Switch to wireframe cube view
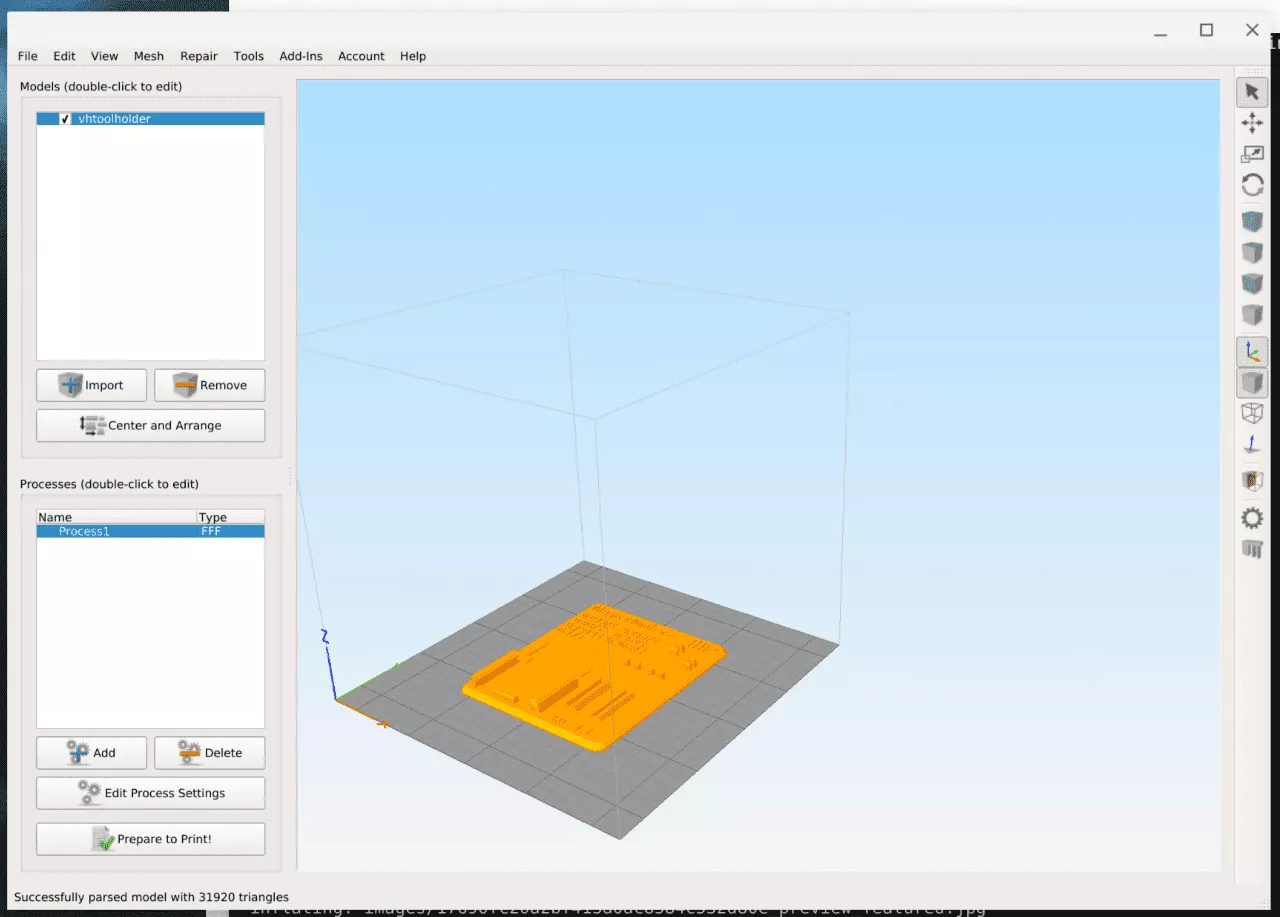The image size is (1280, 917). pyautogui.click(x=1251, y=413)
